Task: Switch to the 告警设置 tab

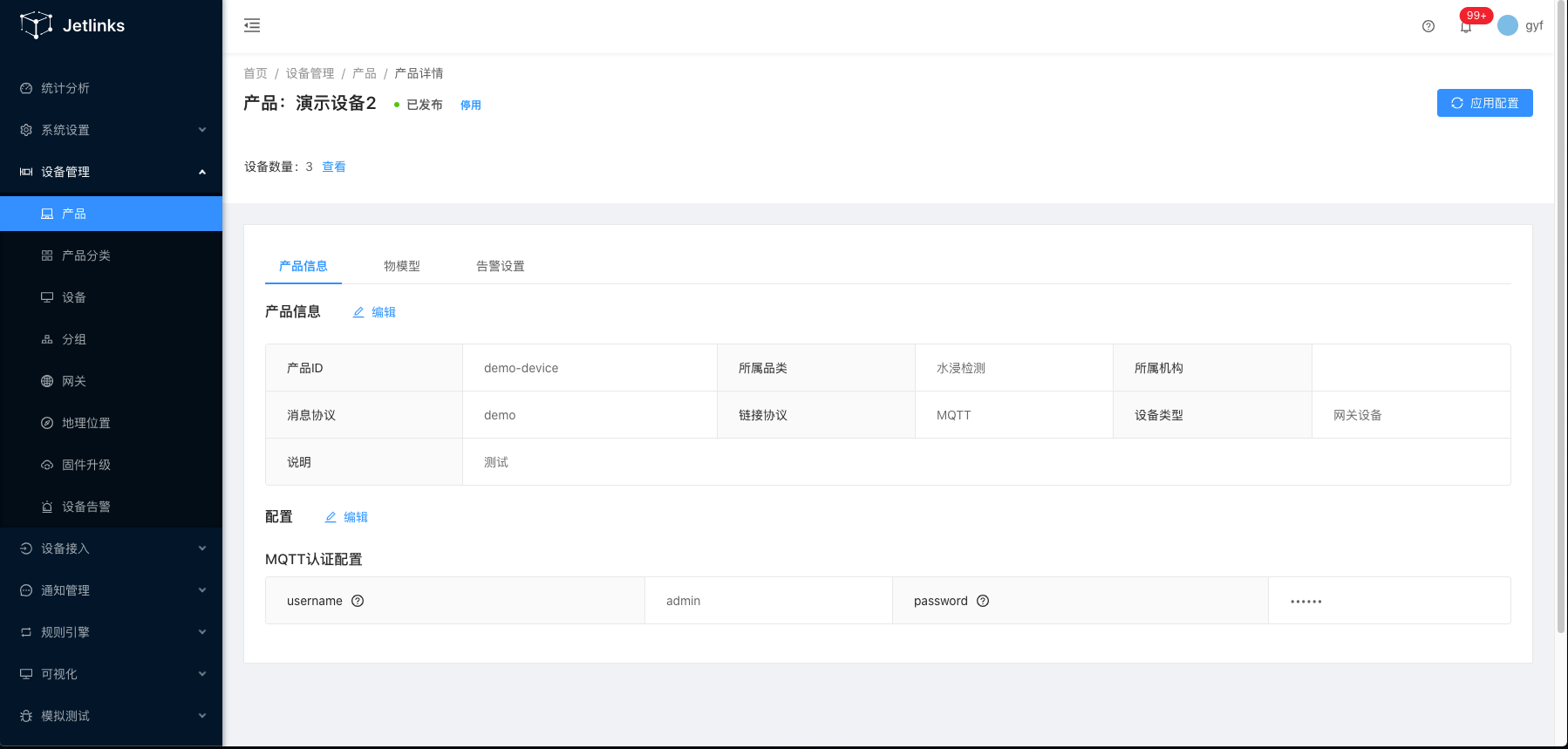Action: coord(500,266)
